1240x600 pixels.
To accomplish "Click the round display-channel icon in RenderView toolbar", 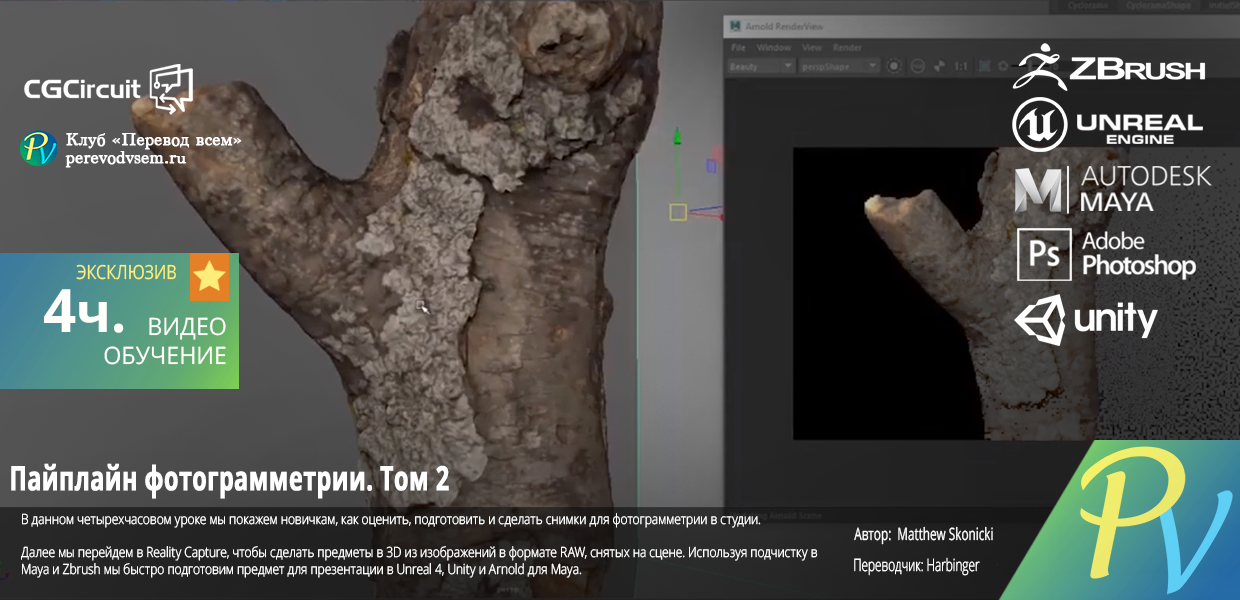I will point(894,66).
